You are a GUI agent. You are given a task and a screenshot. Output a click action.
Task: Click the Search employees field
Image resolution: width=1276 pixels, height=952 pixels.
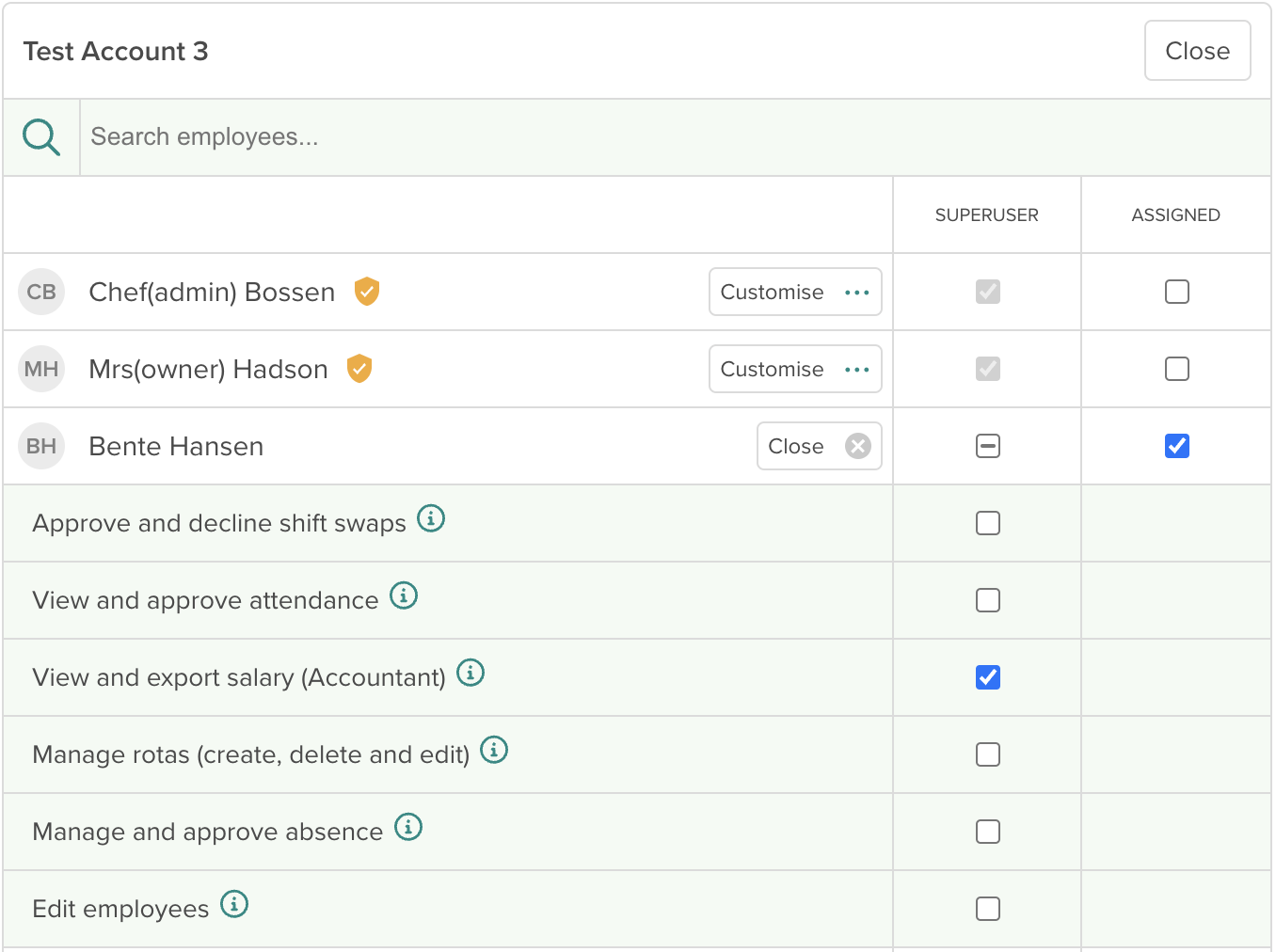pos(659,137)
